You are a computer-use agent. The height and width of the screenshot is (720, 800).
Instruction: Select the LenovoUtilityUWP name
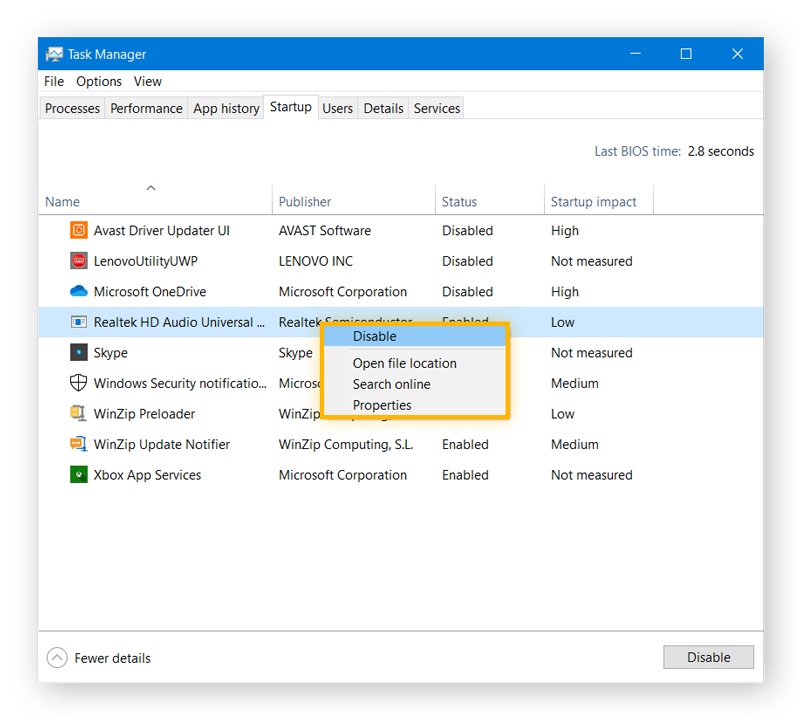click(x=145, y=261)
